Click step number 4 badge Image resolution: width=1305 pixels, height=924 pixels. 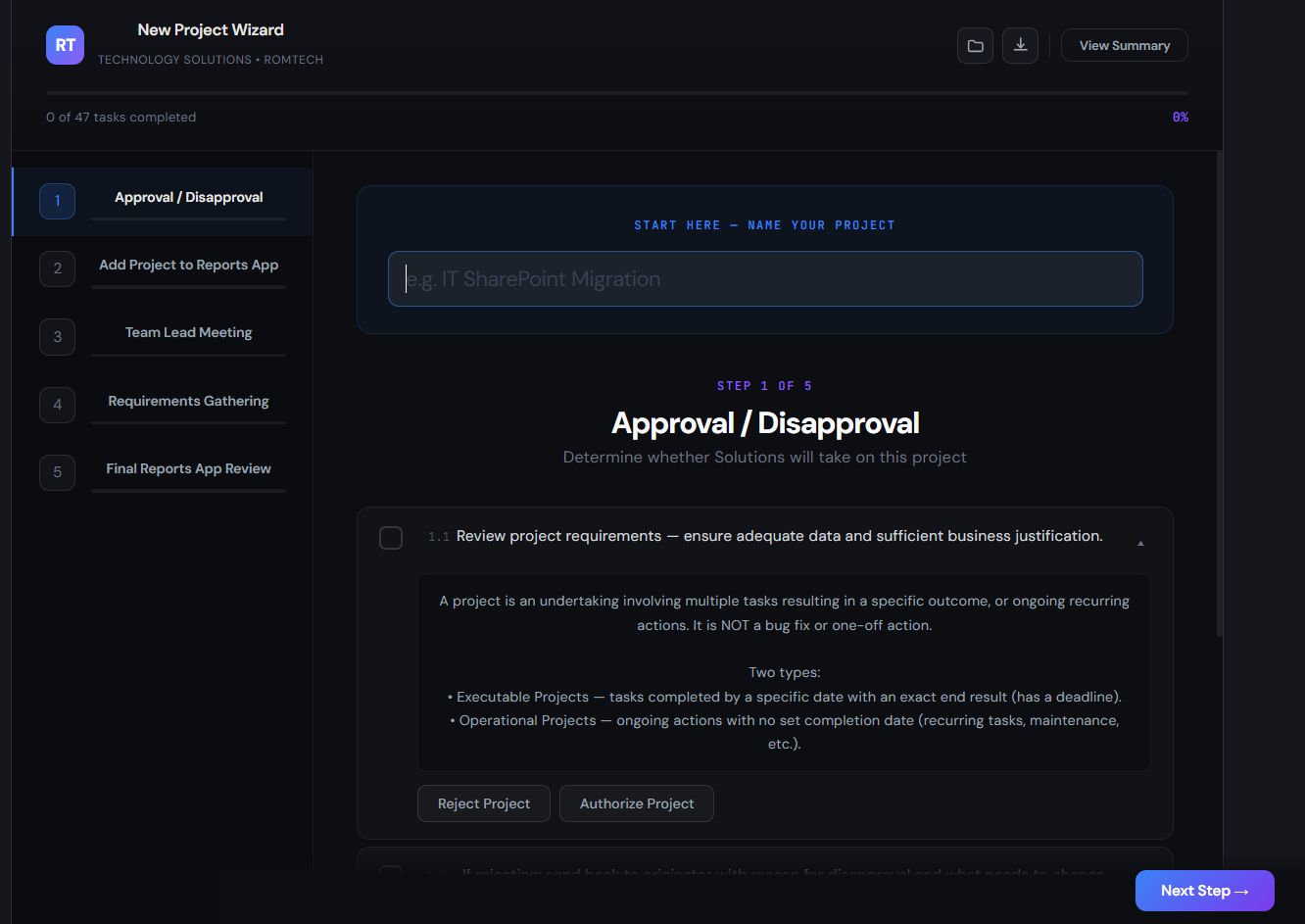(x=57, y=405)
